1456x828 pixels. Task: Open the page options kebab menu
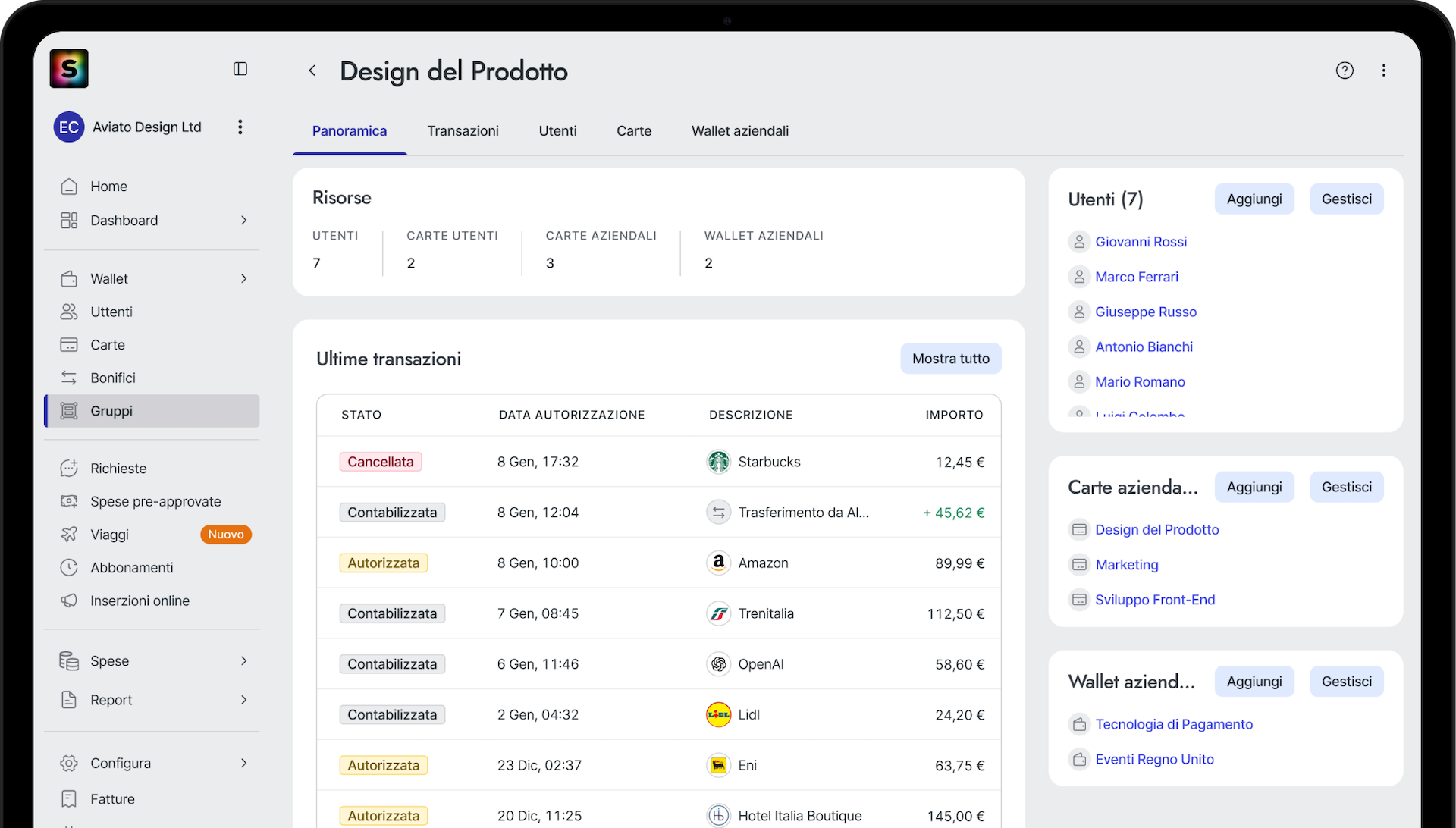[1384, 71]
